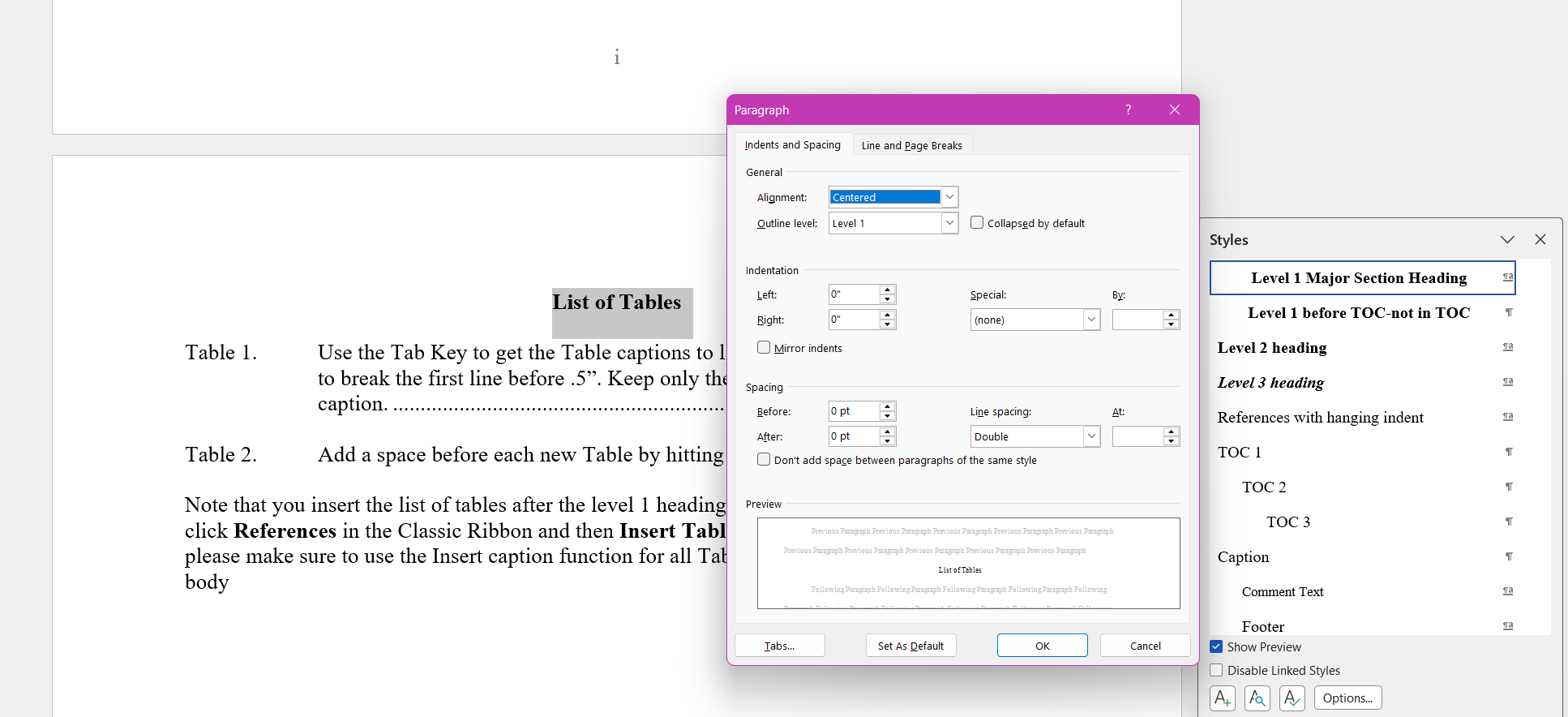Screen dimensions: 1568x717
Task: Click the paragraph mark icon beside TOC 2
Action: 1509,487
